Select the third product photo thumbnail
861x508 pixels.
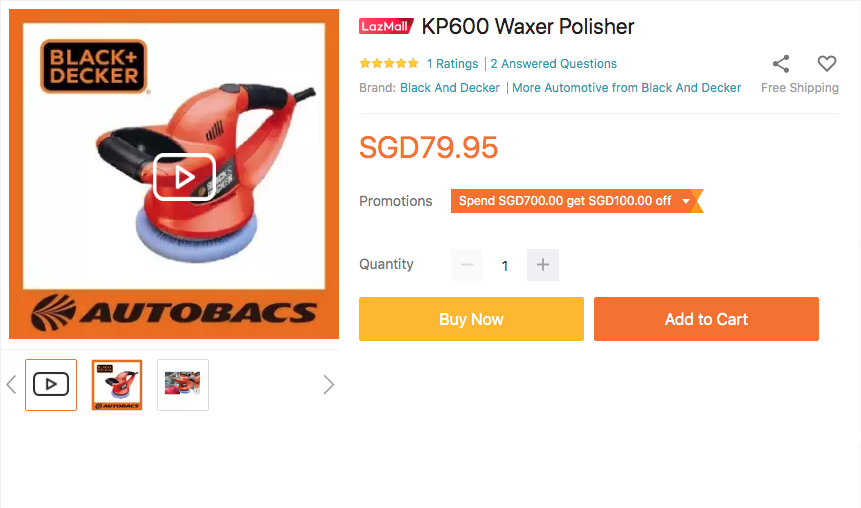pyautogui.click(x=183, y=385)
